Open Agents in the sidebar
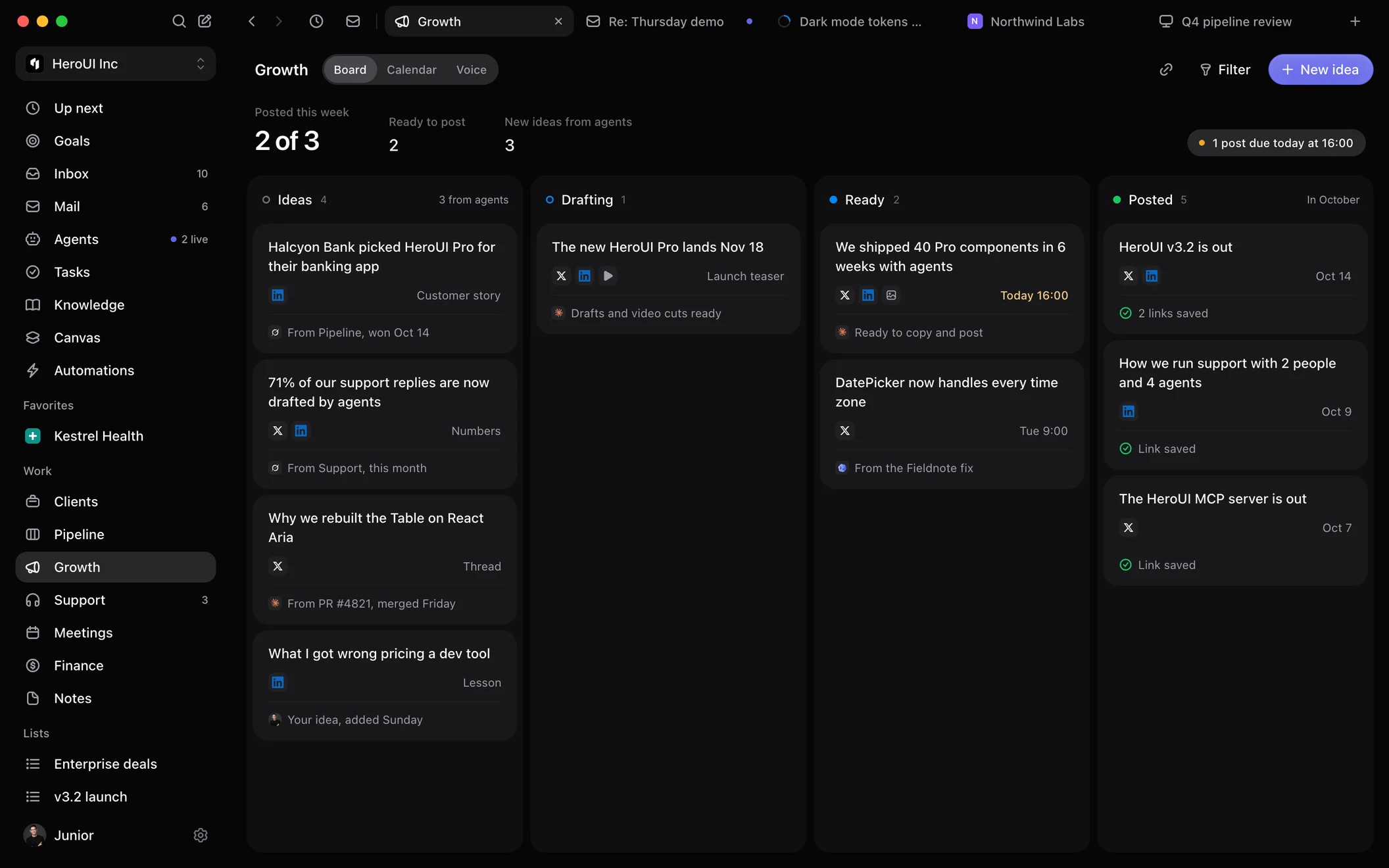The height and width of the screenshot is (868, 1389). pos(116,239)
